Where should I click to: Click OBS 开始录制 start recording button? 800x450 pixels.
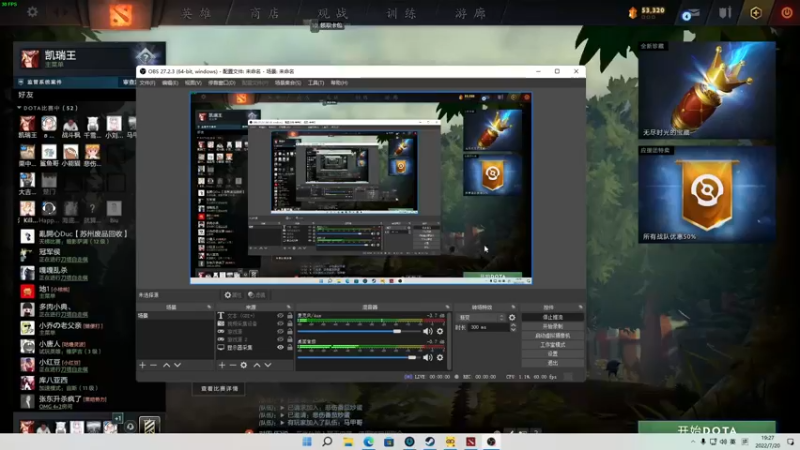coord(553,327)
